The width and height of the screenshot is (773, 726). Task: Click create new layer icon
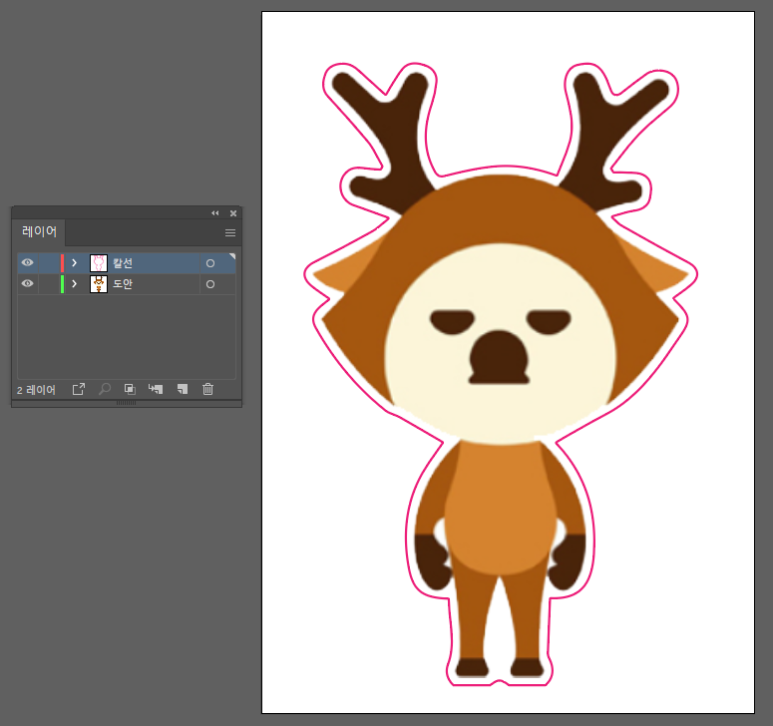point(182,389)
